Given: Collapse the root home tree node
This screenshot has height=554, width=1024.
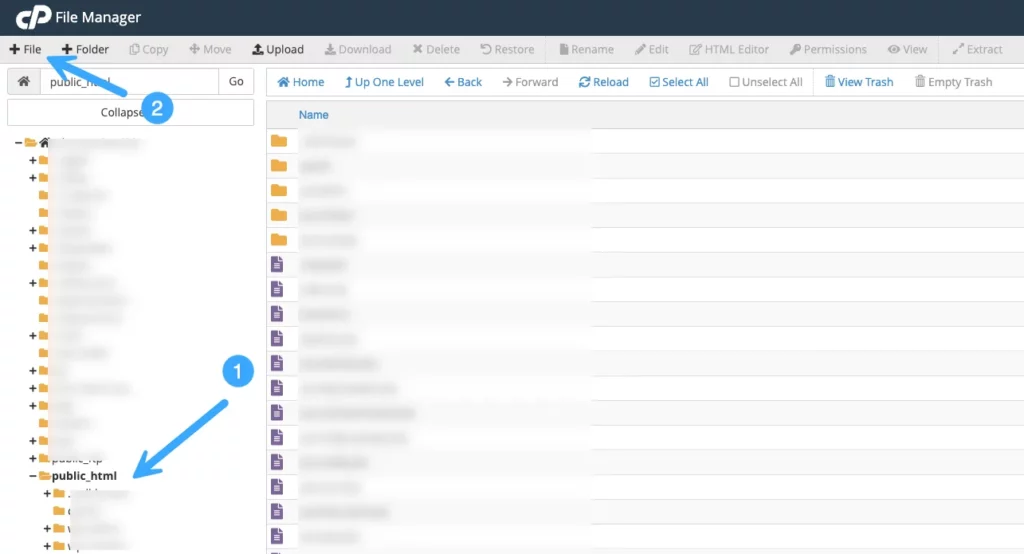Looking at the screenshot, I should (18, 142).
